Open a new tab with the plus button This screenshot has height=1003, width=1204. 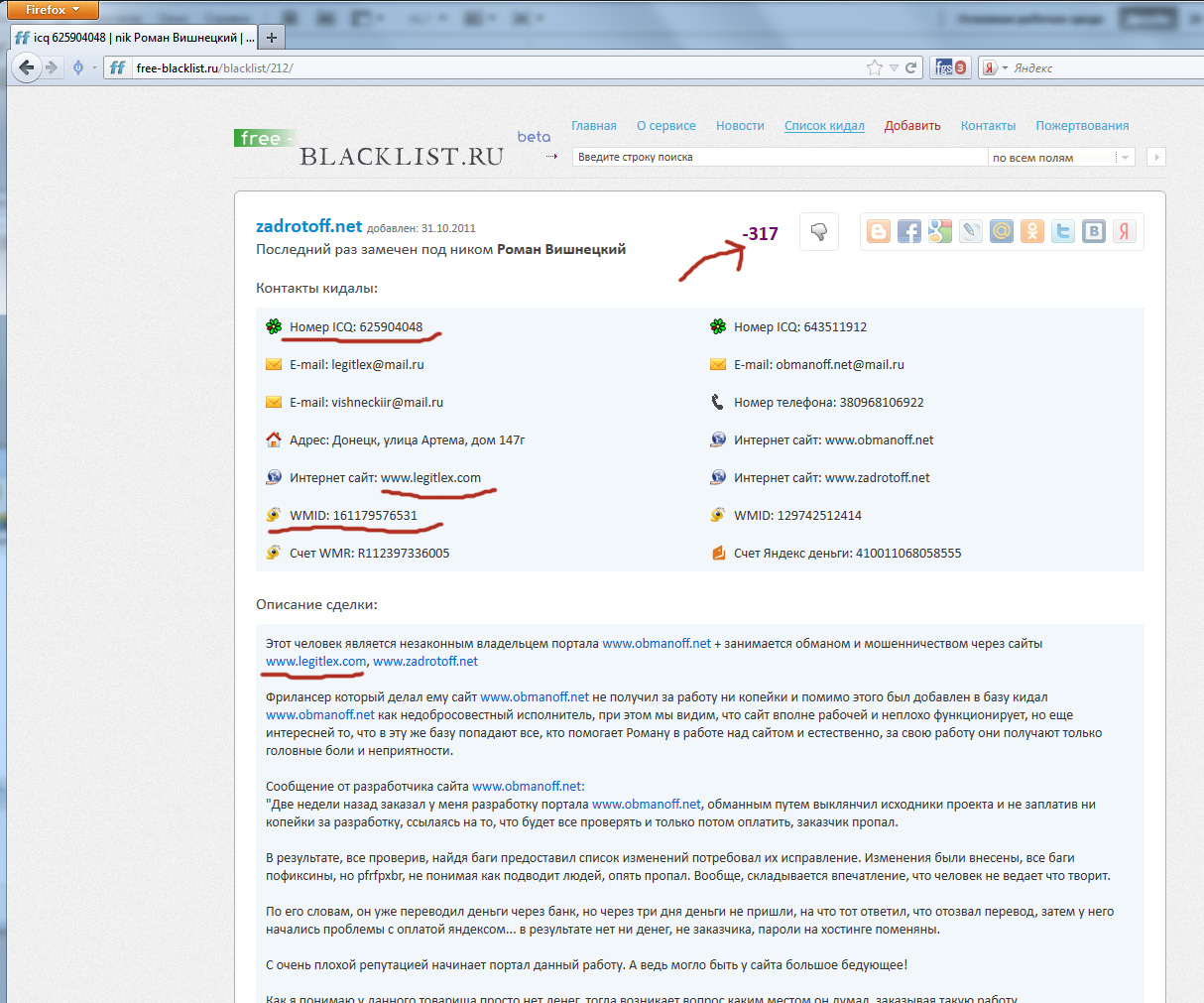tap(271, 38)
